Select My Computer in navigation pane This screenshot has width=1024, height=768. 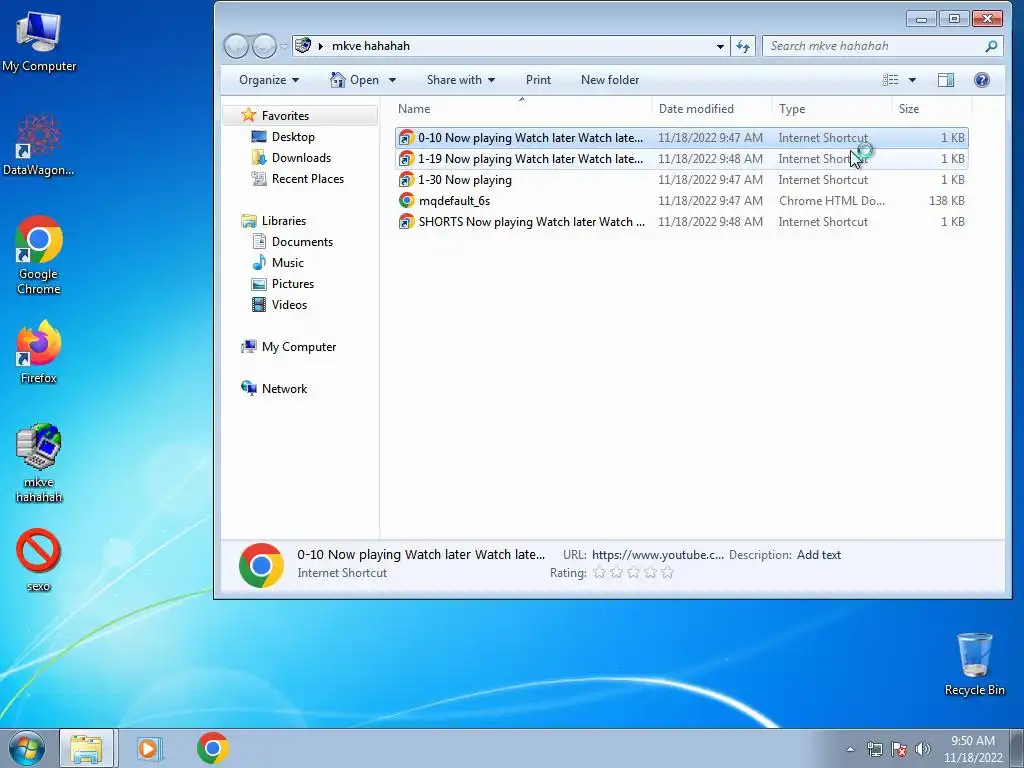click(298, 347)
